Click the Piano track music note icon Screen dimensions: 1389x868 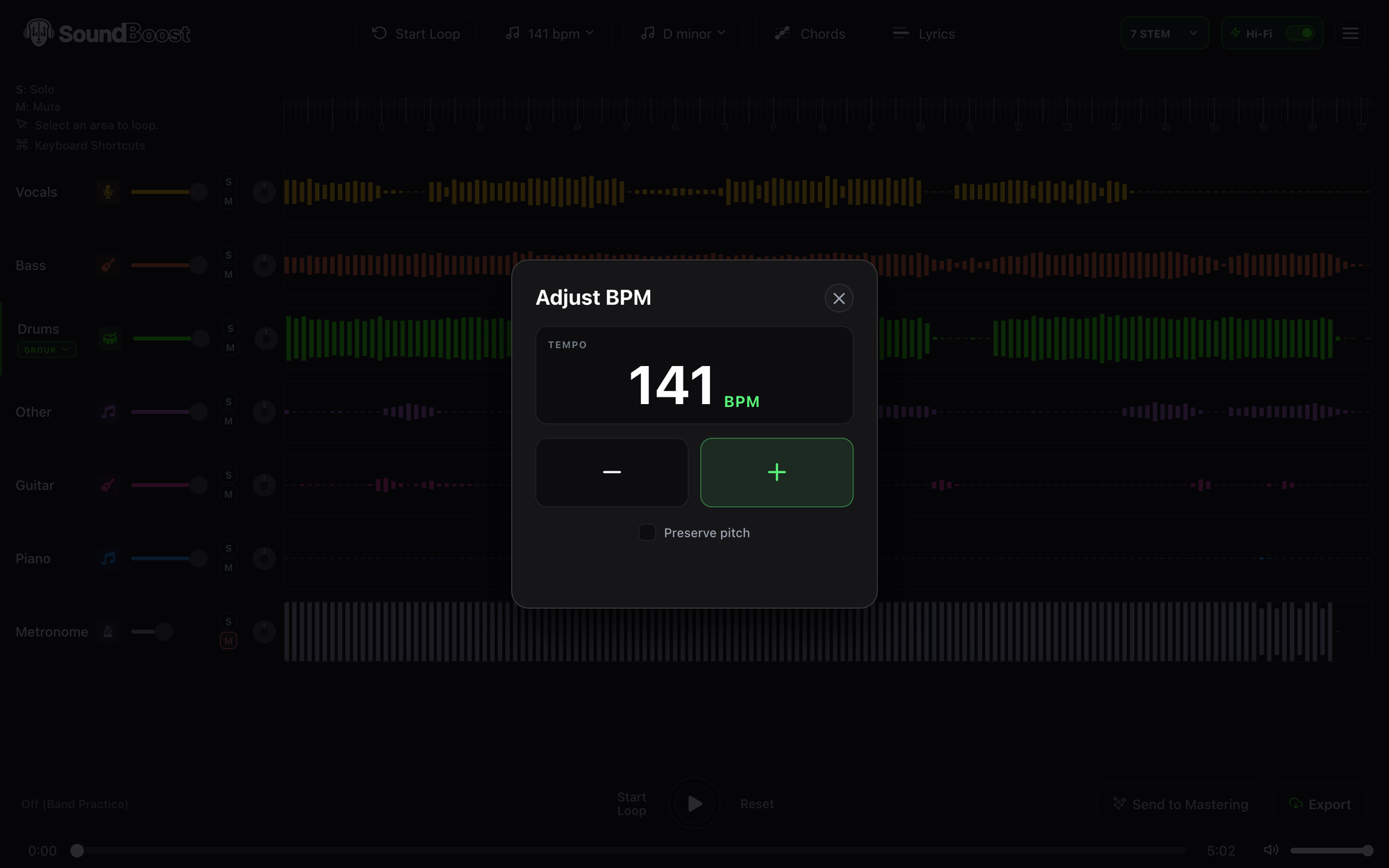(108, 558)
